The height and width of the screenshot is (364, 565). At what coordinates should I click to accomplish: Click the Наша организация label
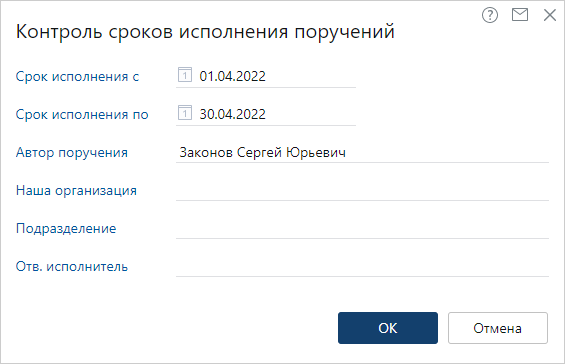(76, 191)
